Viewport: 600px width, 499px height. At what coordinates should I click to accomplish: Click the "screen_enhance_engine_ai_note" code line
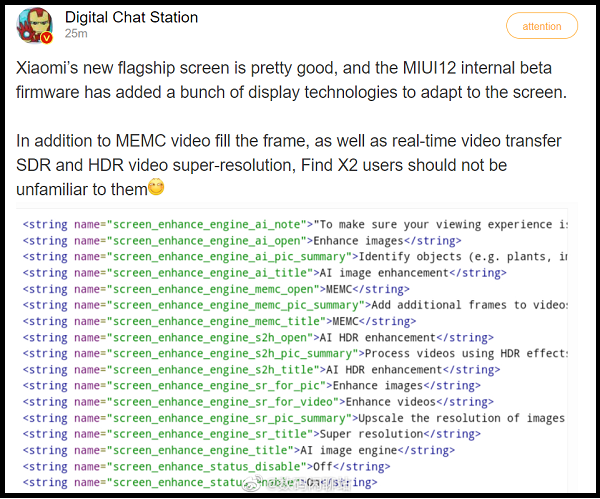click(x=295, y=225)
